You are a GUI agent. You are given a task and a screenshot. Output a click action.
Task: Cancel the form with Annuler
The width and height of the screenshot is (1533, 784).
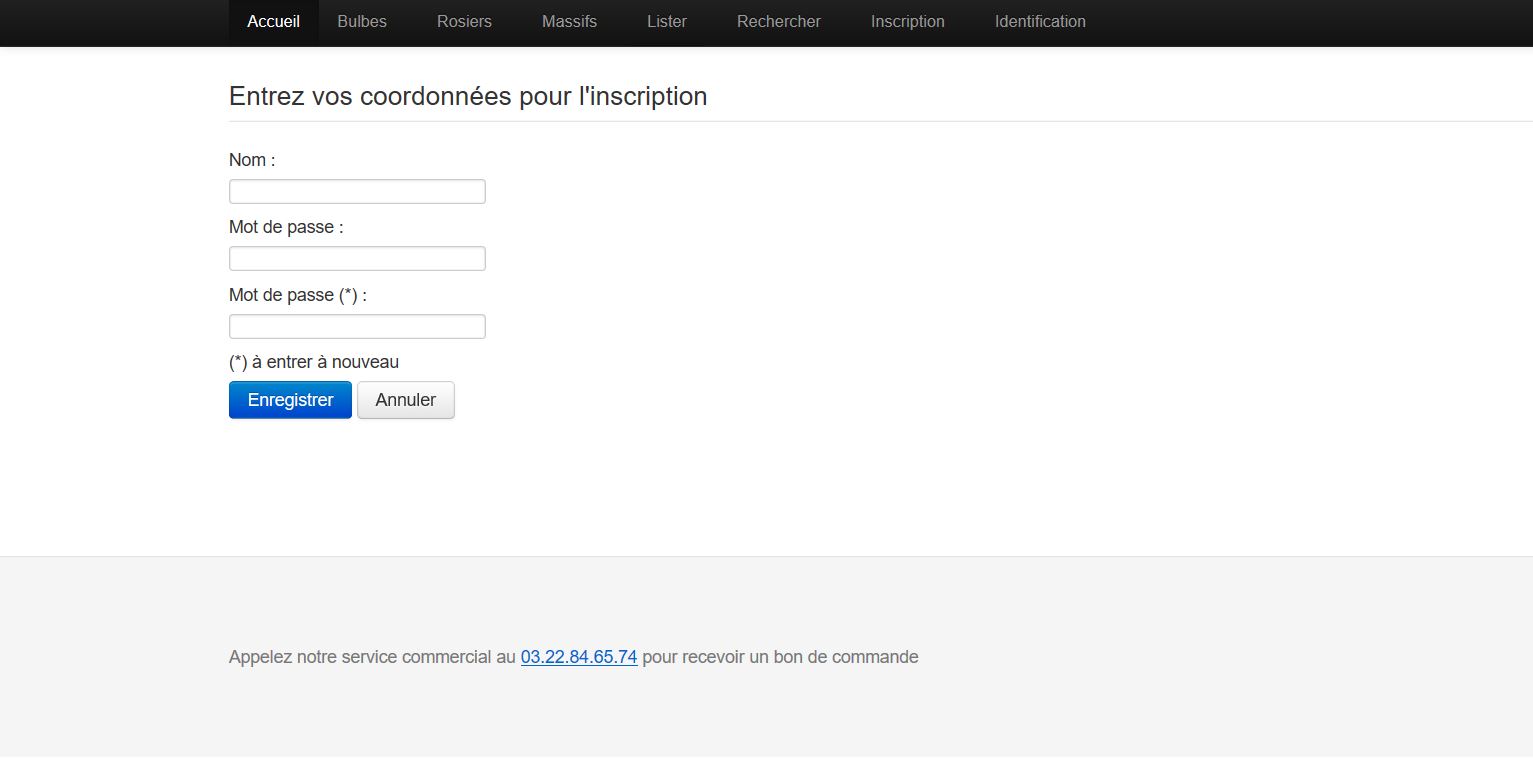click(405, 400)
